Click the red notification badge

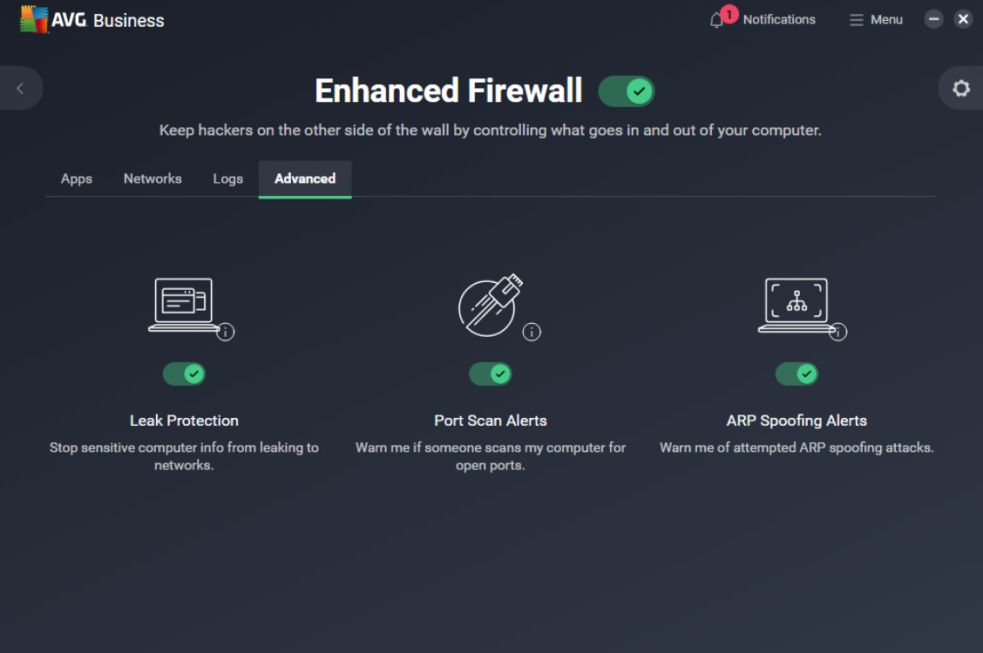pyautogui.click(x=725, y=11)
